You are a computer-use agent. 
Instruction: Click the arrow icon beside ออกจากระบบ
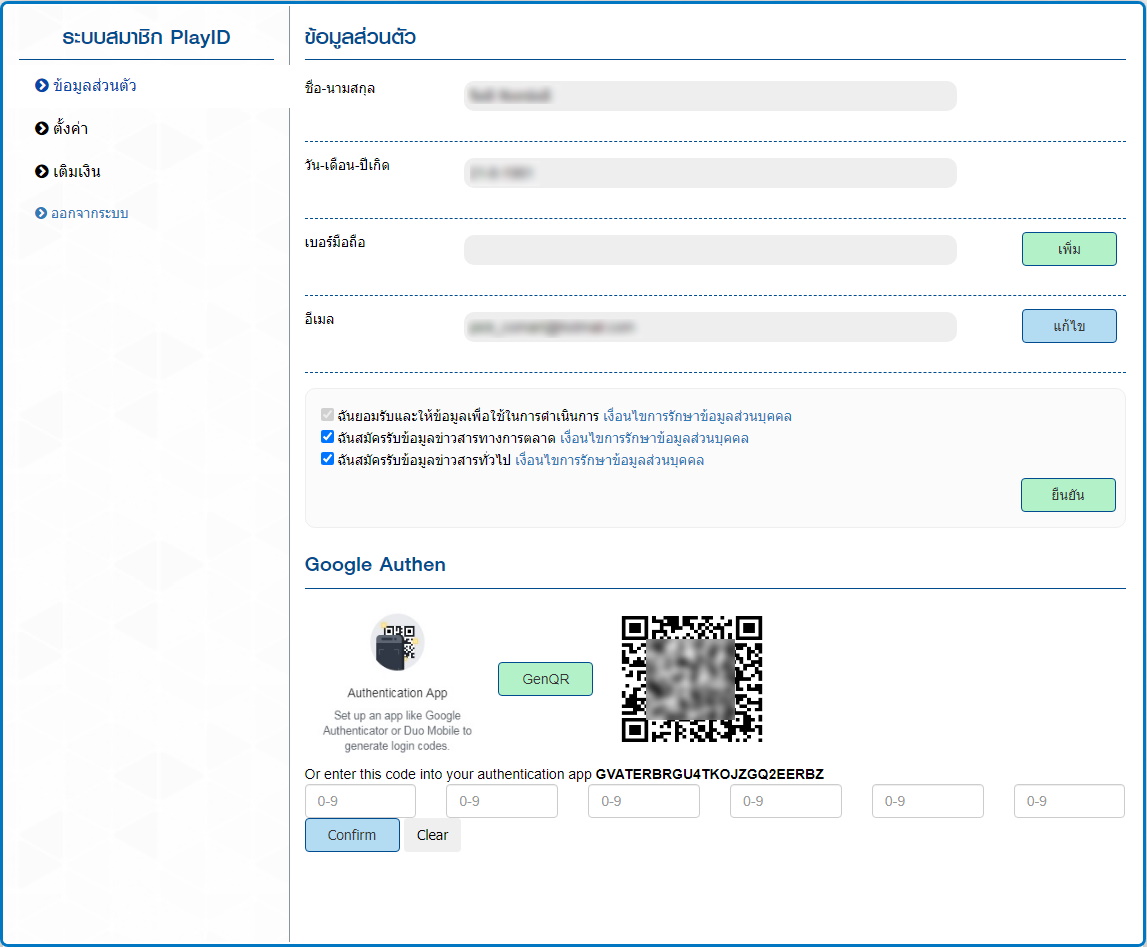point(42,214)
